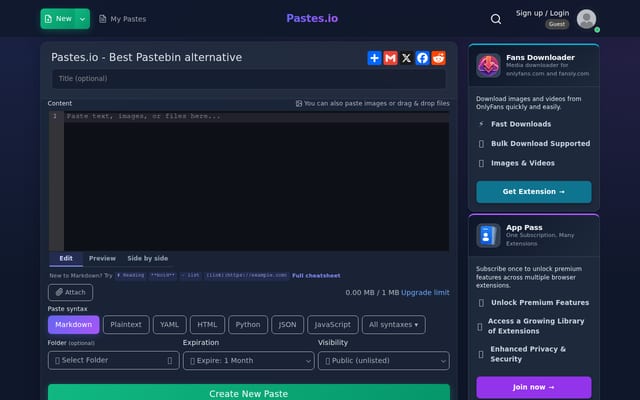Screen dimensions: 640x400
Task: Focus the Title (optional) field
Action: 249,79
